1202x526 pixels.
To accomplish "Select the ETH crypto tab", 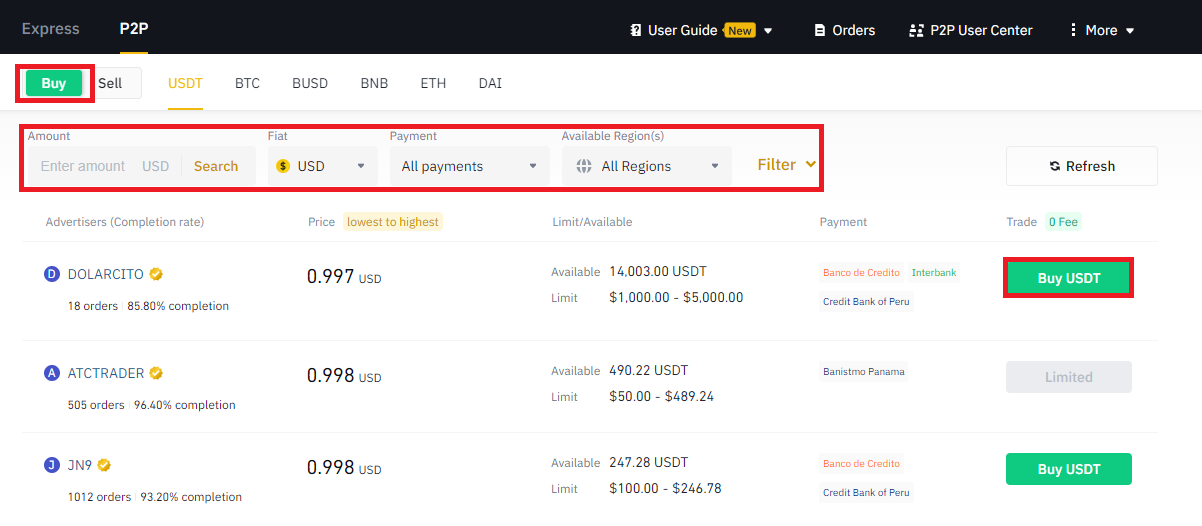I will click(x=433, y=83).
